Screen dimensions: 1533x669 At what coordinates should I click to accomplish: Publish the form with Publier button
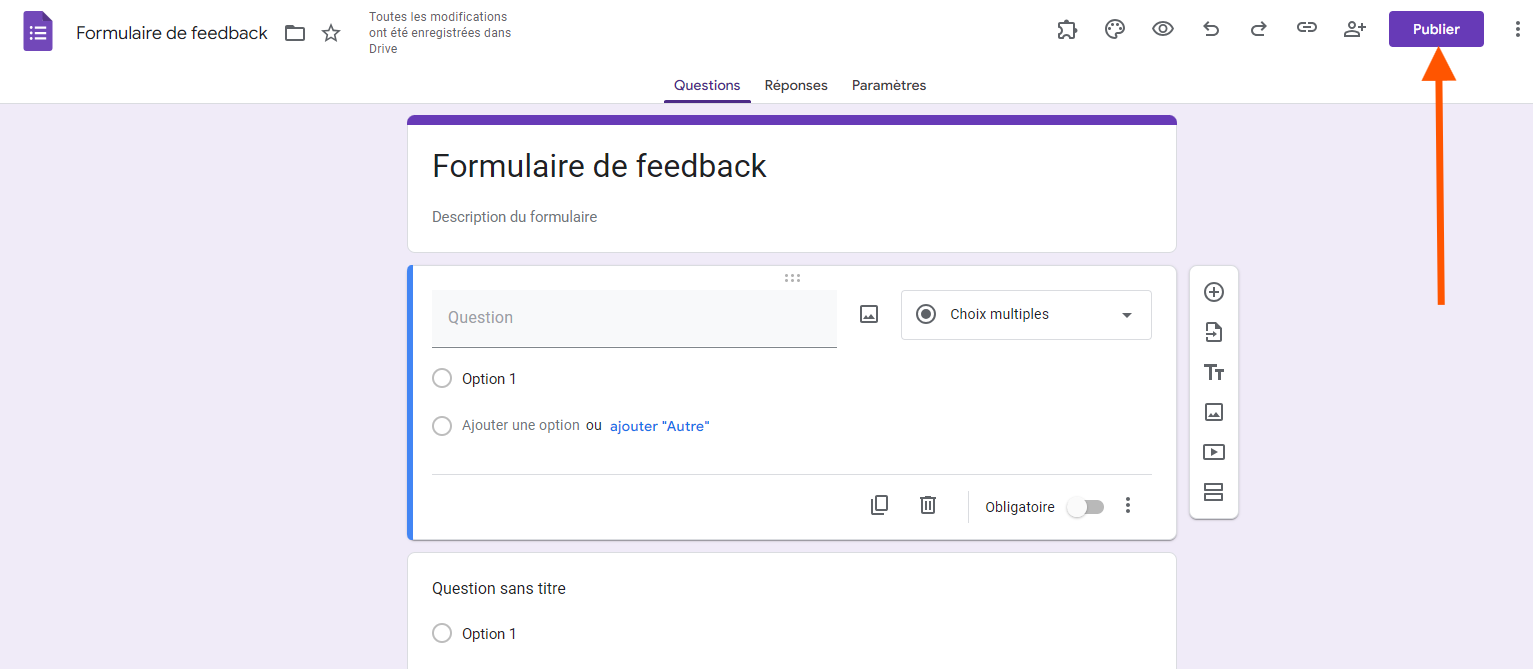pos(1436,29)
